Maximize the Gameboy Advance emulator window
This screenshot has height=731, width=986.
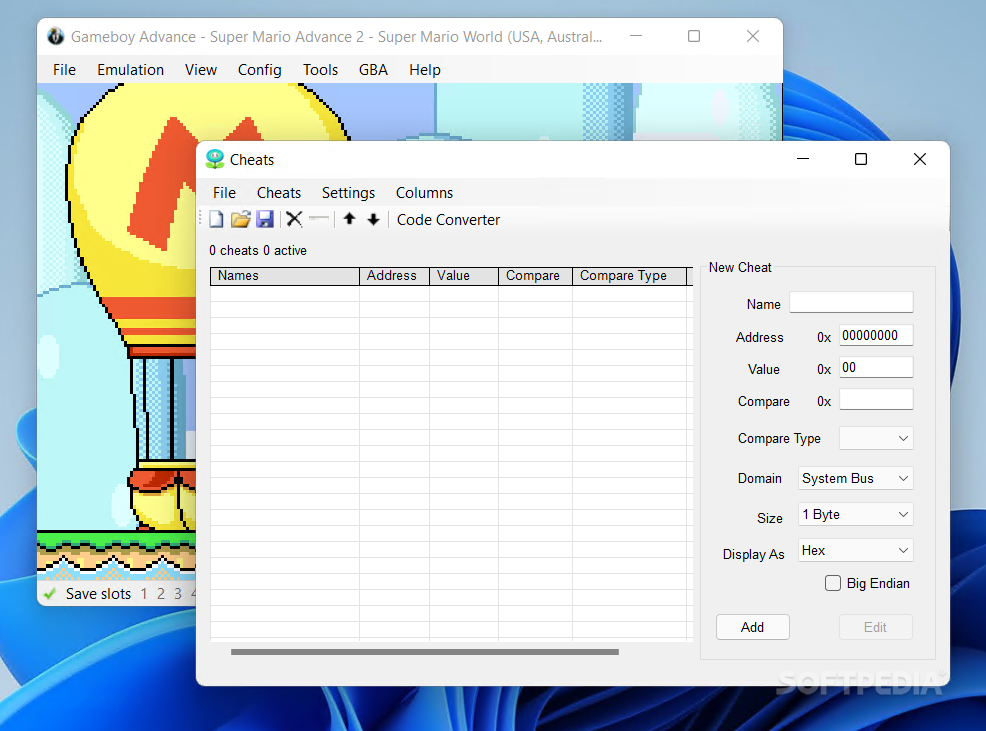(694, 36)
